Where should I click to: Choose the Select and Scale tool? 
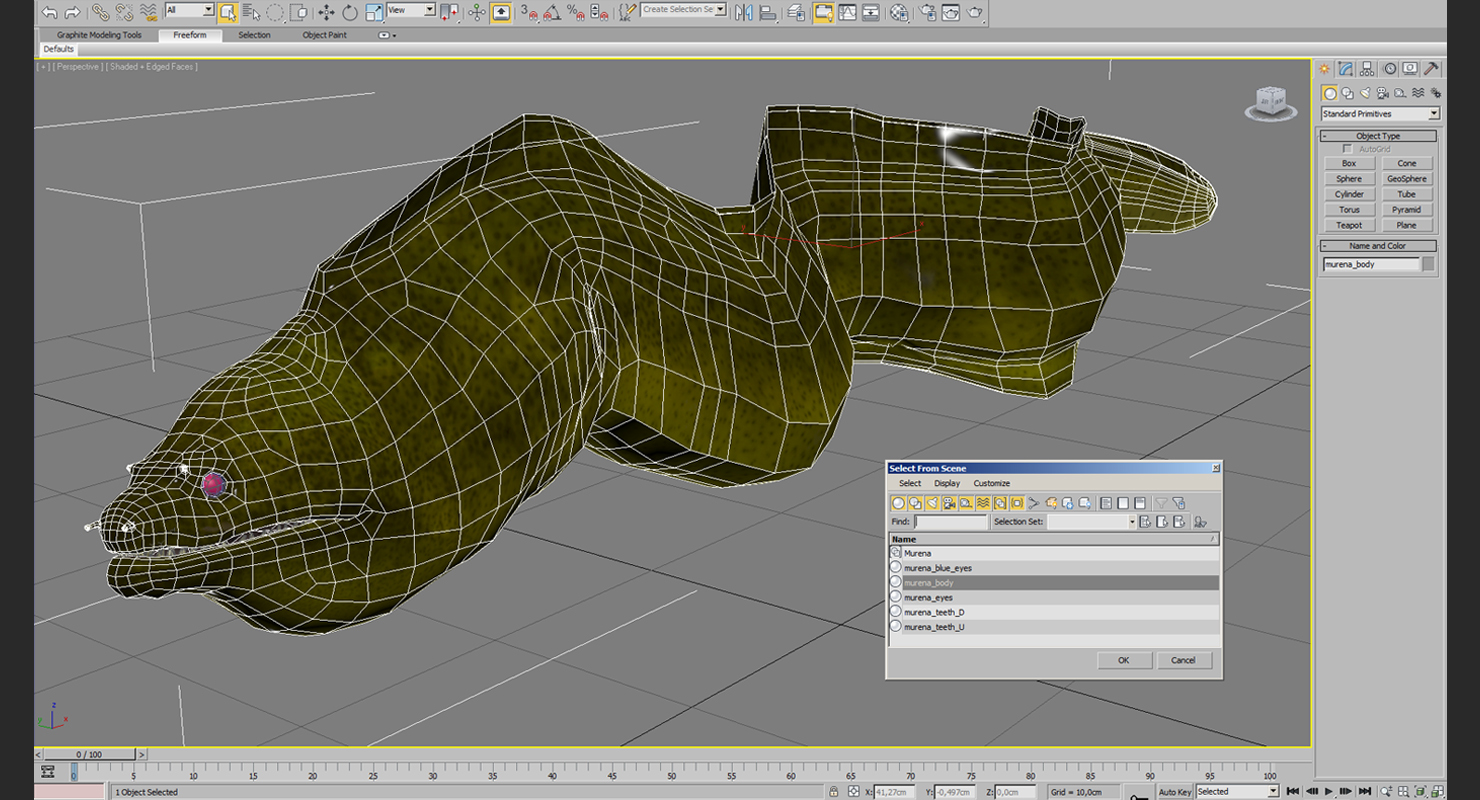pyautogui.click(x=374, y=12)
